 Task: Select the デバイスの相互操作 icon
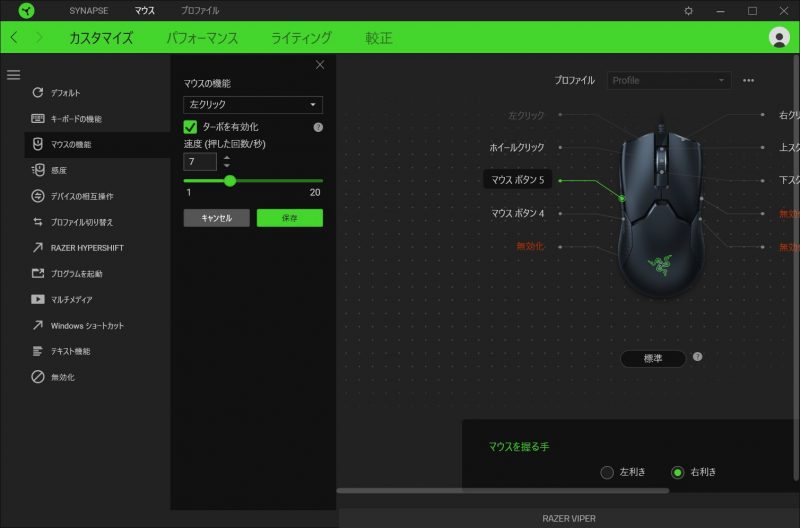(x=38, y=196)
